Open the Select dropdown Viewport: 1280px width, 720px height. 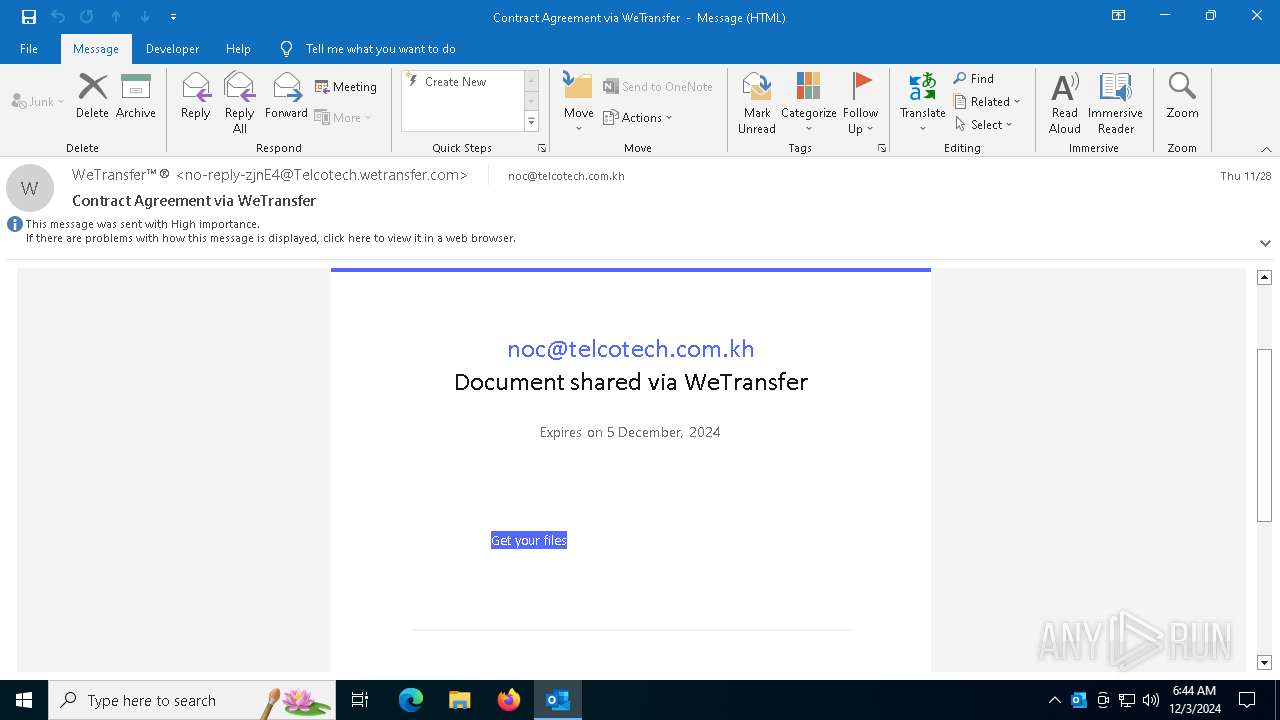(x=984, y=125)
